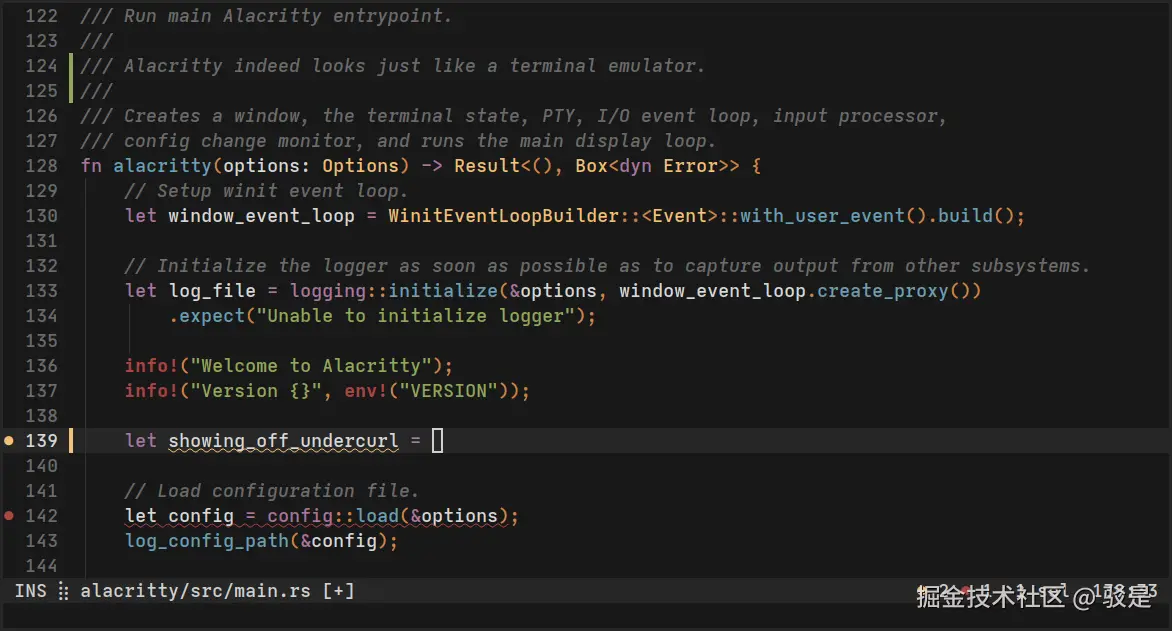Click config::load on line 142

coord(333,516)
